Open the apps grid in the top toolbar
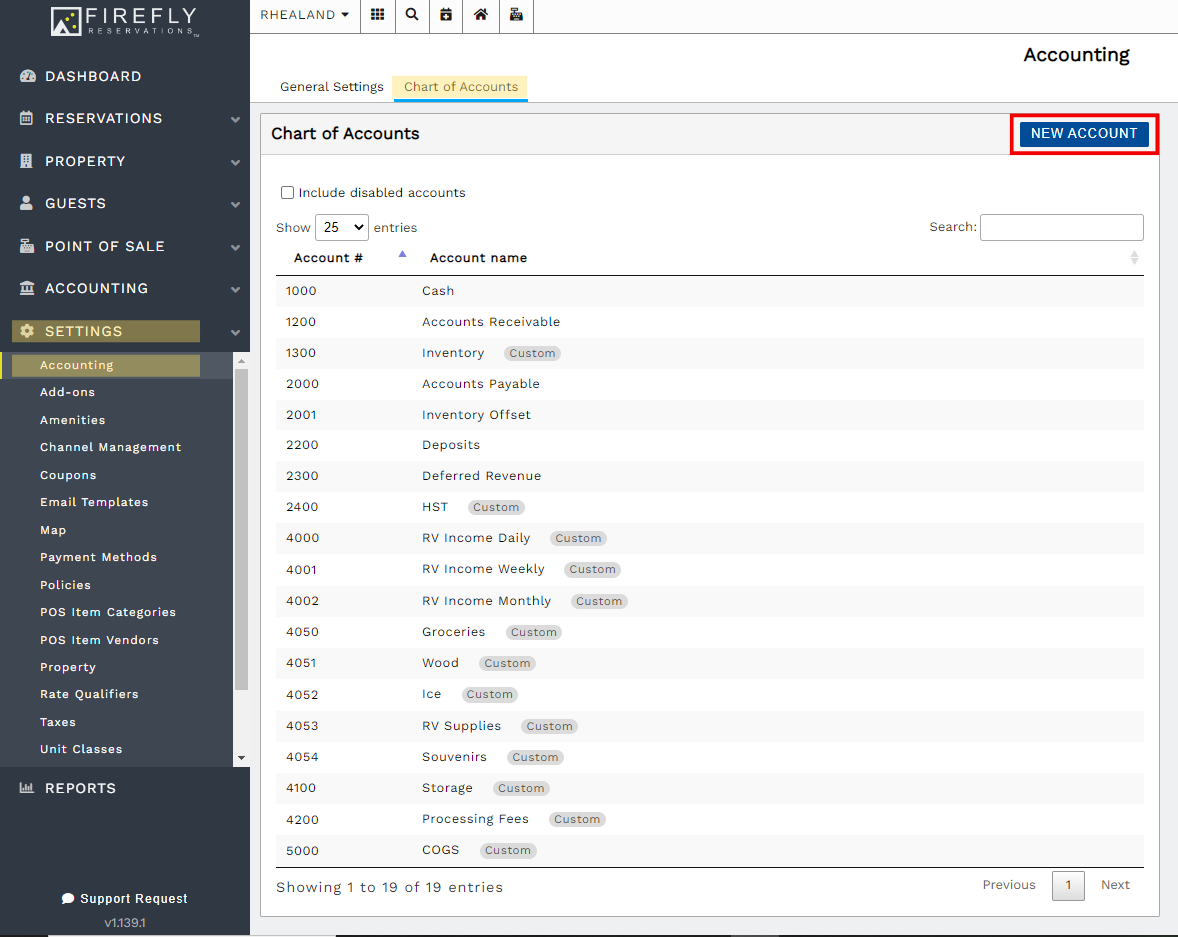This screenshot has width=1178, height=937. click(x=378, y=15)
